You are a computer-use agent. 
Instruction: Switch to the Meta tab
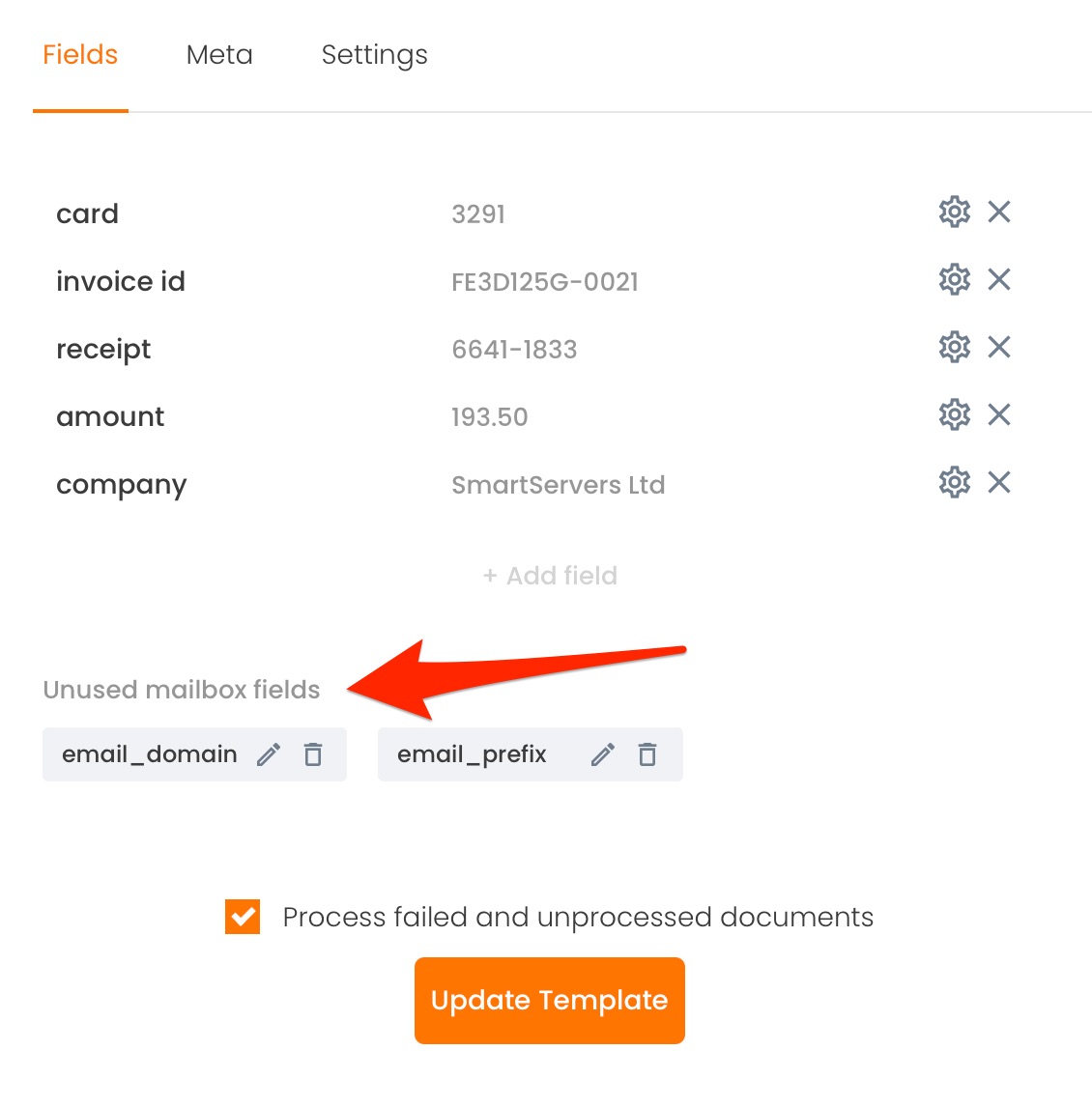click(x=219, y=55)
